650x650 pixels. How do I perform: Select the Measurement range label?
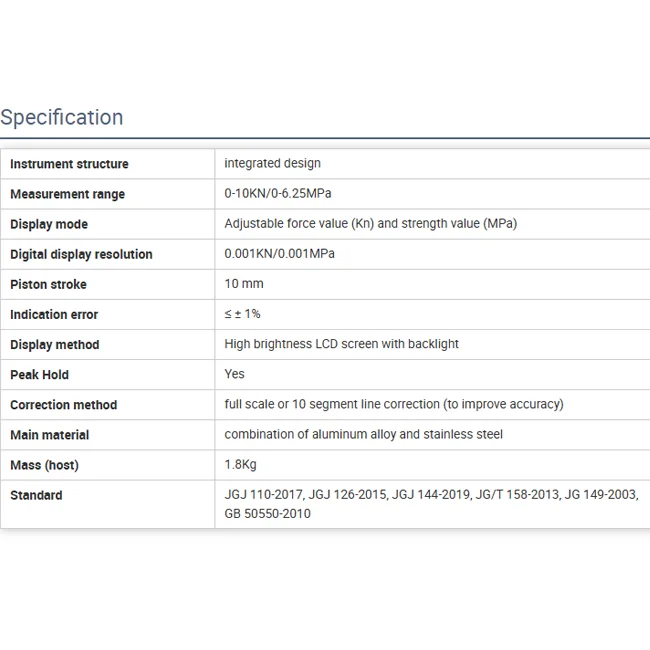pos(67,194)
